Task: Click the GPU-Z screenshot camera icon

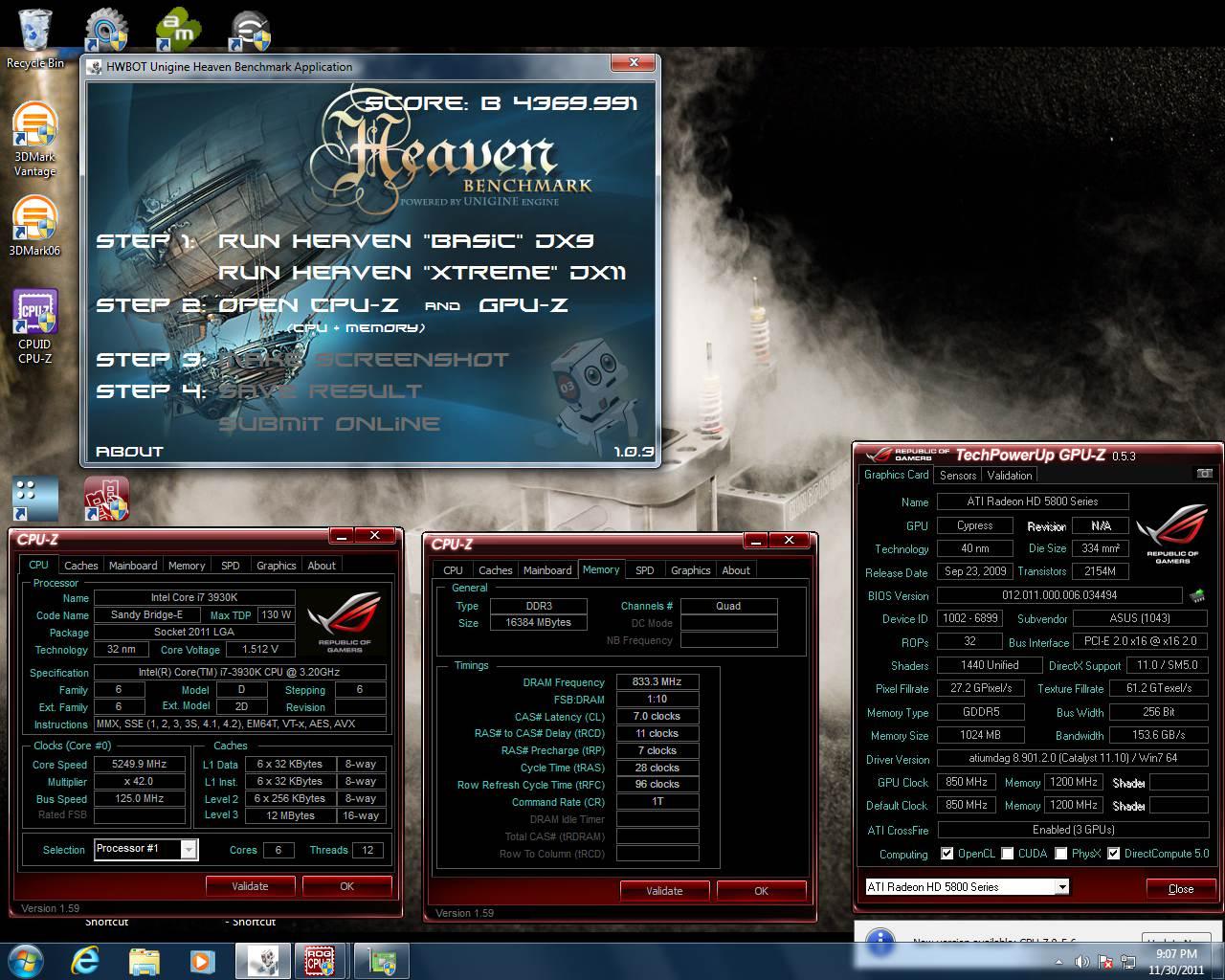Action: point(1204,474)
